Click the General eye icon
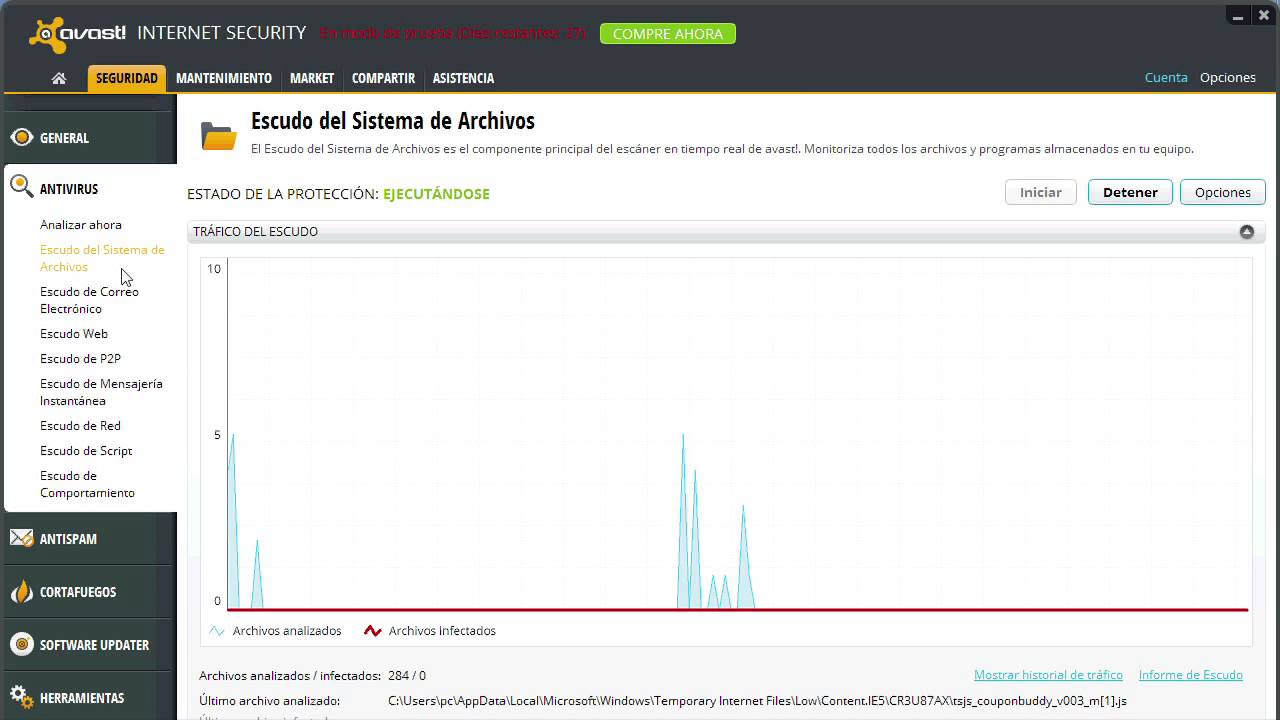The image size is (1280, 720). [x=21, y=137]
